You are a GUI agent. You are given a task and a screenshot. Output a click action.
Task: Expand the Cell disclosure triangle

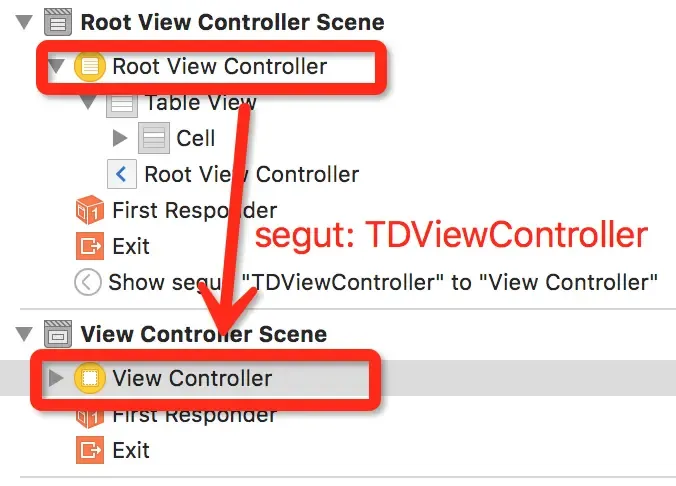click(x=120, y=138)
